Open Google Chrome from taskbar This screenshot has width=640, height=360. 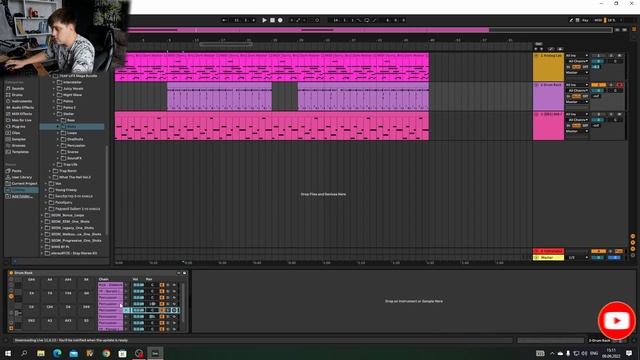coord(106,353)
